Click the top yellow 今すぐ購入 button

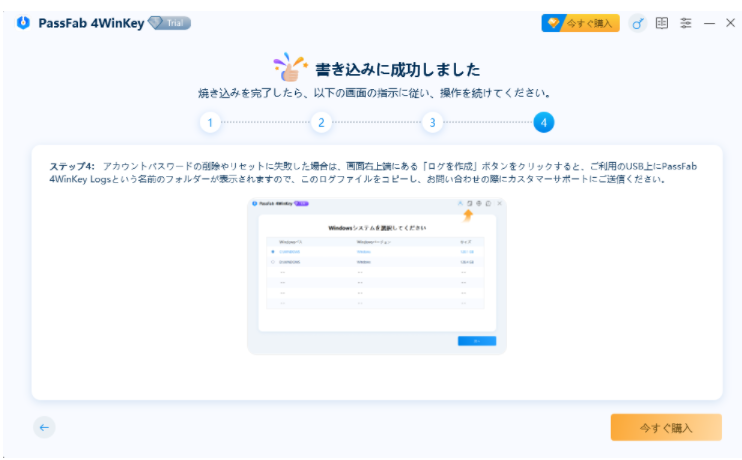click(x=581, y=23)
